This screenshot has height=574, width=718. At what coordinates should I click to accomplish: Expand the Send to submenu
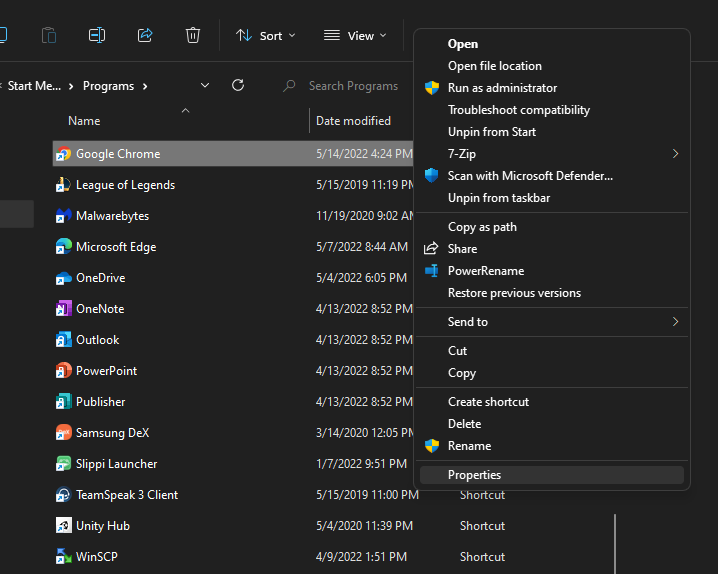551,322
